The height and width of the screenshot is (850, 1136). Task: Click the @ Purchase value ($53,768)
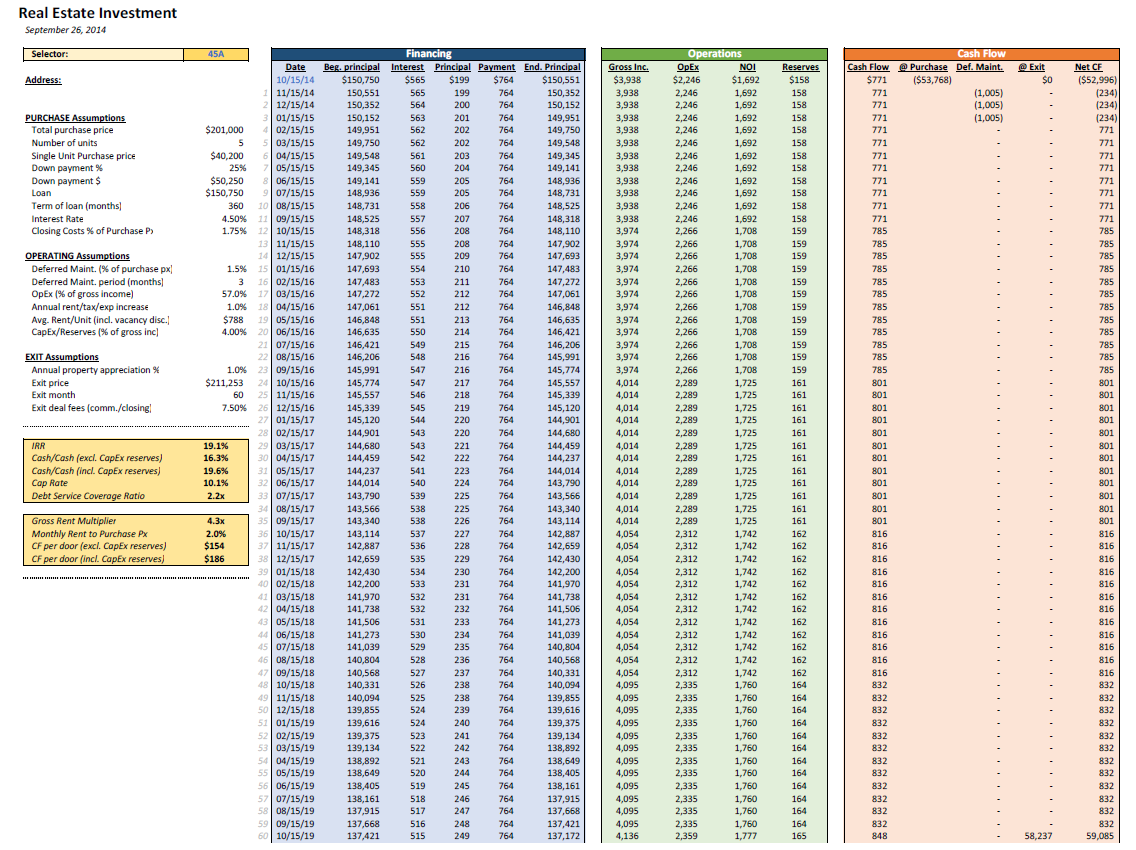(932, 80)
